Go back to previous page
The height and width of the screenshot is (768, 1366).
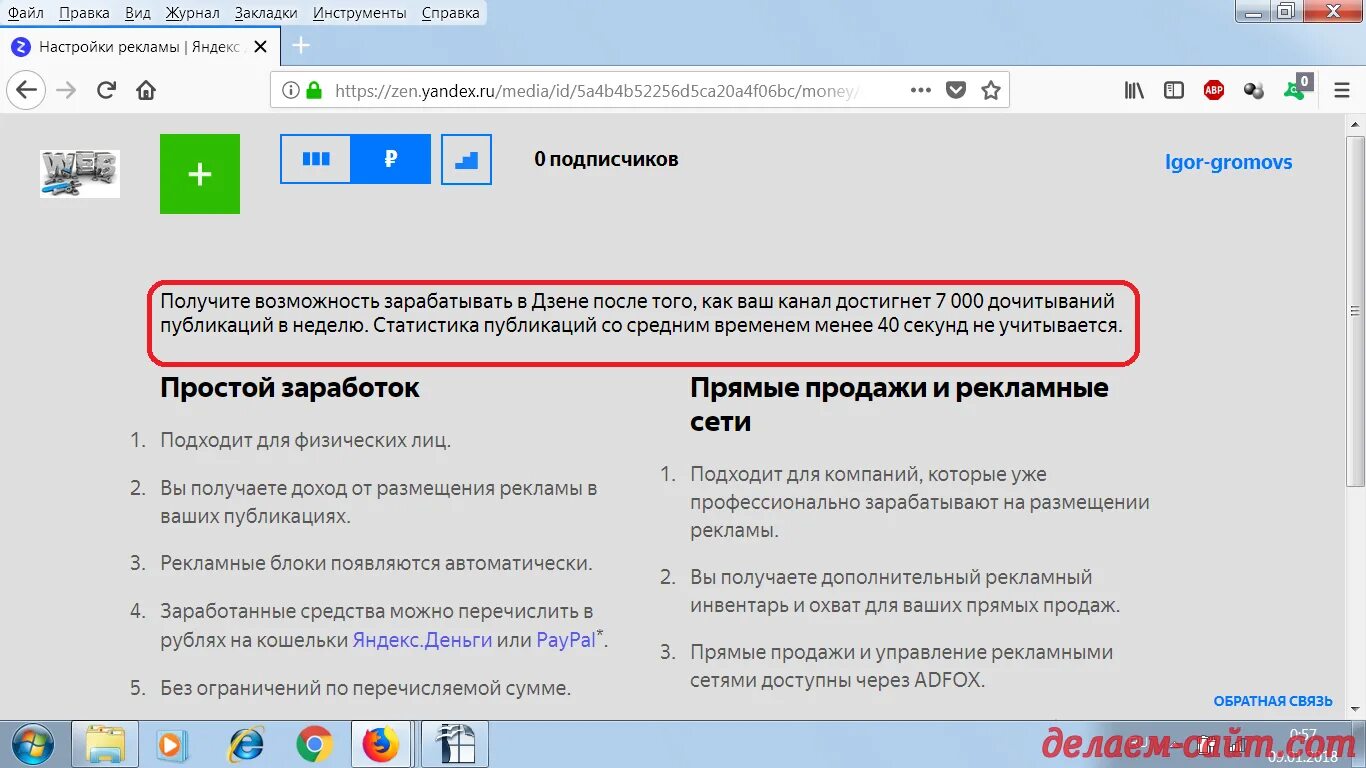coord(26,90)
